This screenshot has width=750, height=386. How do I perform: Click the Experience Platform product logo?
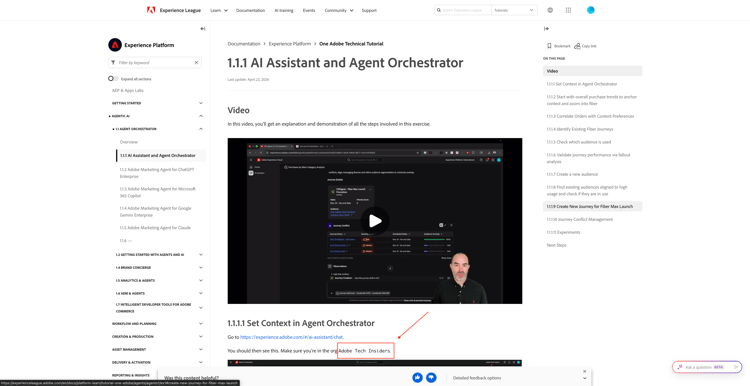115,45
